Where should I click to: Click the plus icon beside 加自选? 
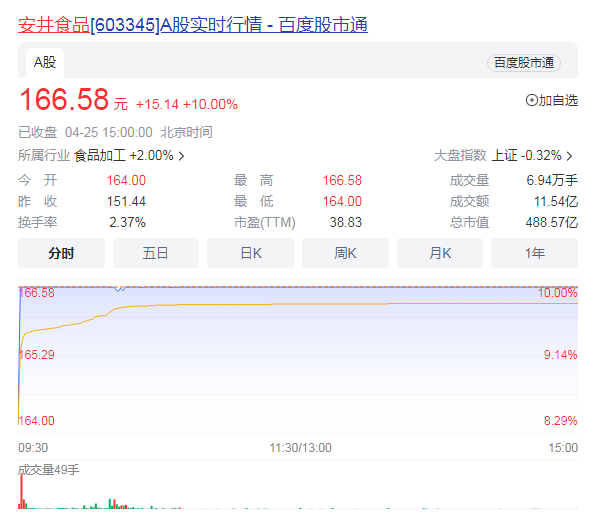[x=531, y=100]
